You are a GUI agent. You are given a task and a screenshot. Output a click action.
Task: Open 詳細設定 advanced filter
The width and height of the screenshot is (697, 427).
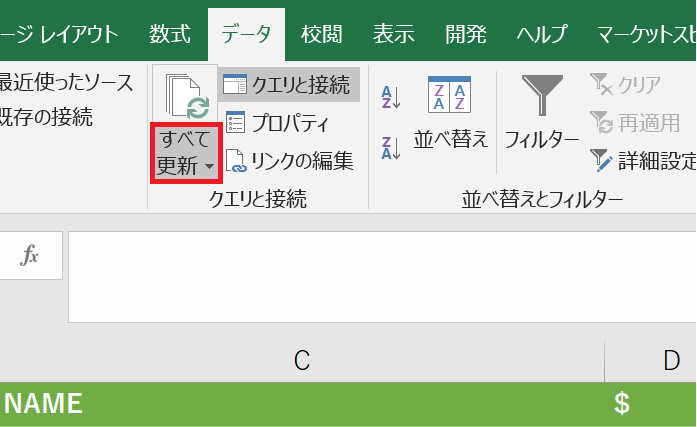click(x=643, y=161)
